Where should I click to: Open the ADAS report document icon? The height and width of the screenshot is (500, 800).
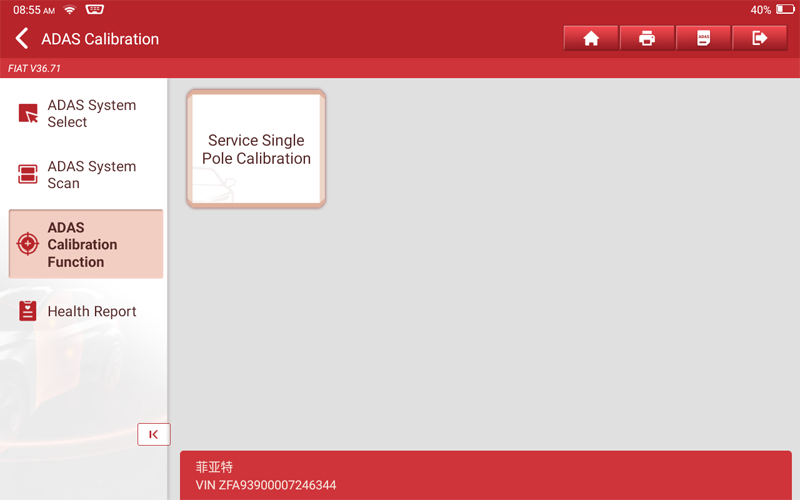[703, 38]
